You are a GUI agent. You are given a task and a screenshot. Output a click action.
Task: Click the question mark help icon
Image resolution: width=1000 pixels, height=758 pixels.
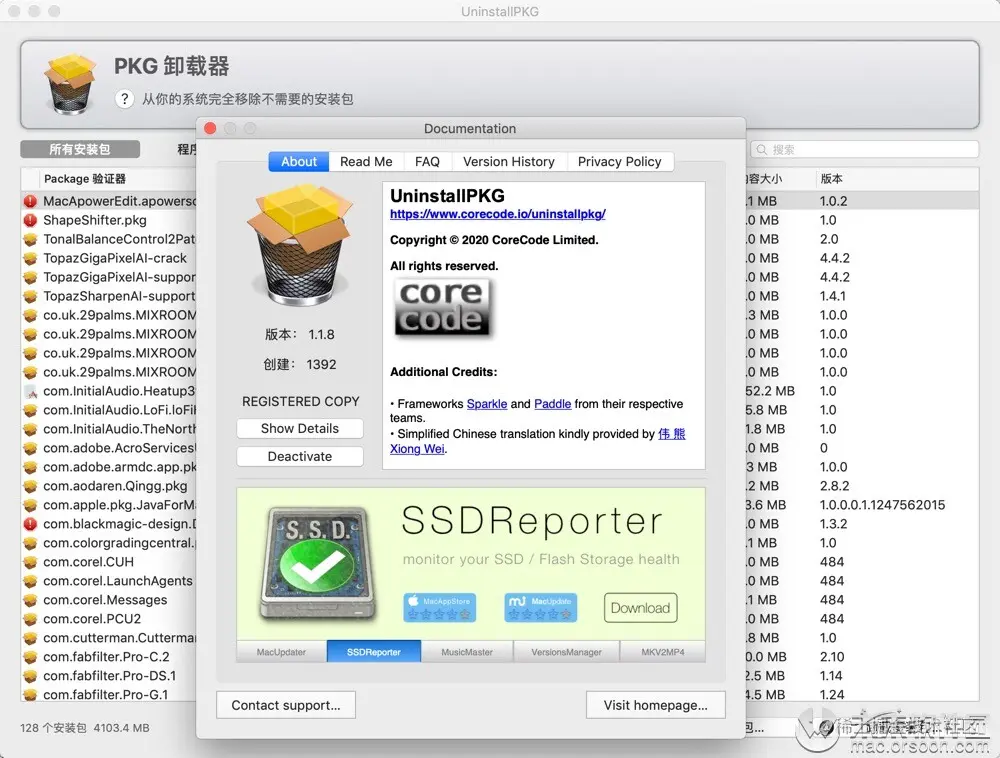[x=125, y=99]
